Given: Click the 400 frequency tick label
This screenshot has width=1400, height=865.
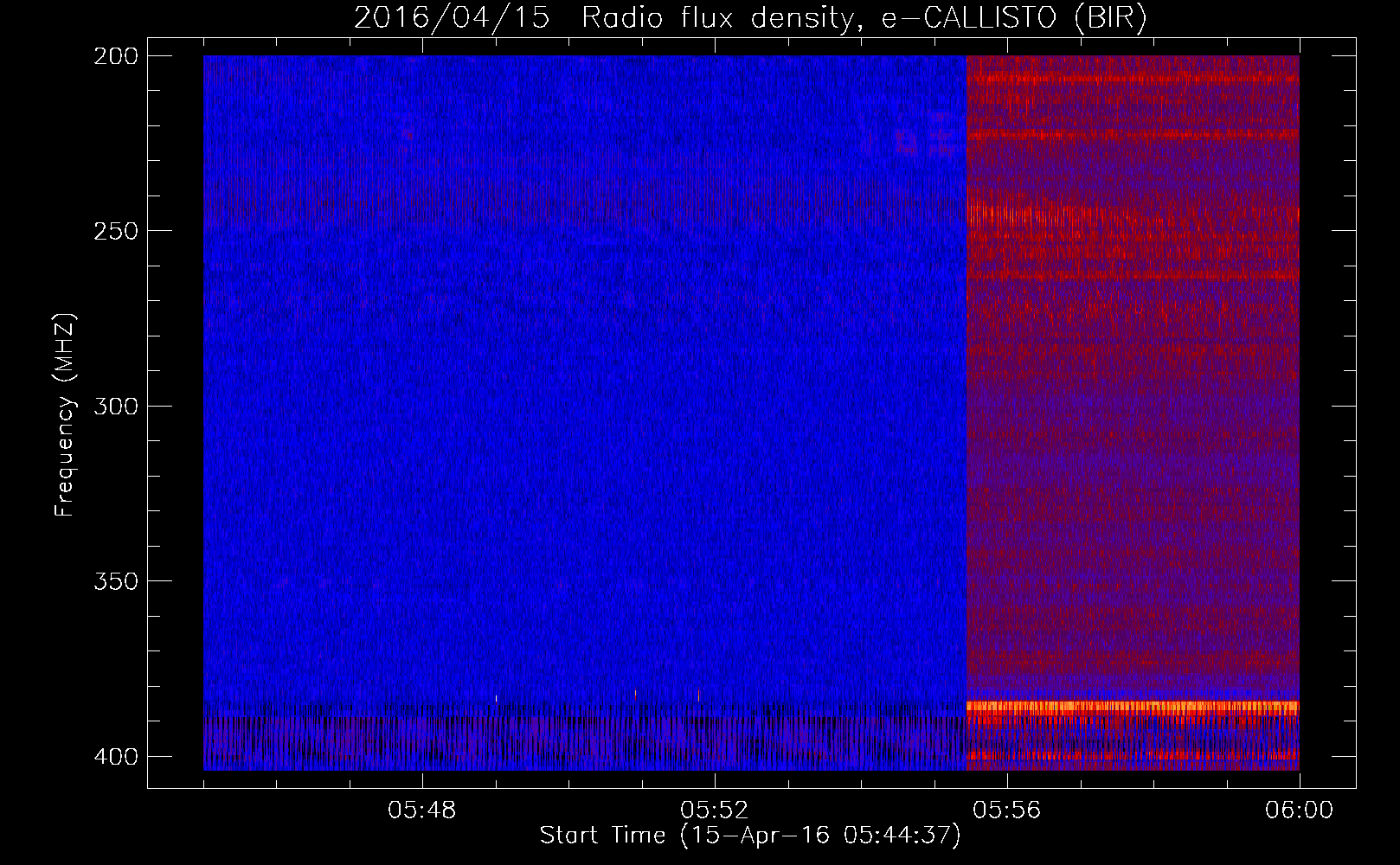Looking at the screenshot, I should 116,757.
